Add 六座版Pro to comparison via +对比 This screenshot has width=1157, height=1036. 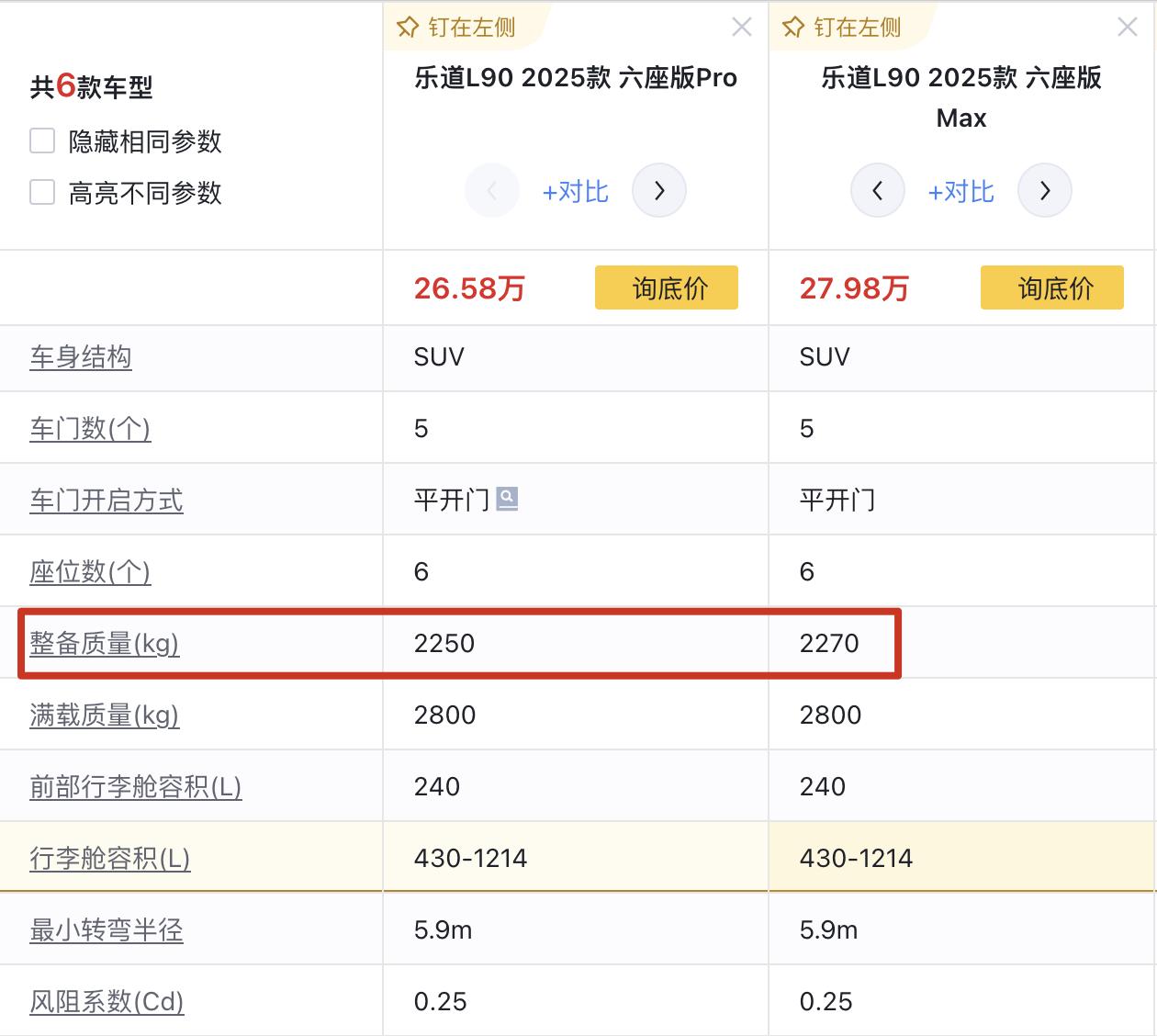576,191
